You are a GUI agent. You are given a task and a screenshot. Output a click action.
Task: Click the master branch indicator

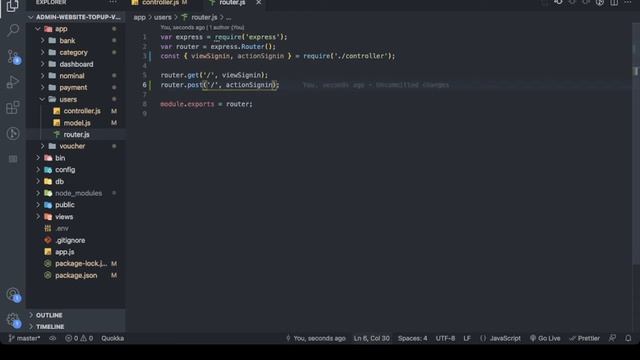(24, 338)
